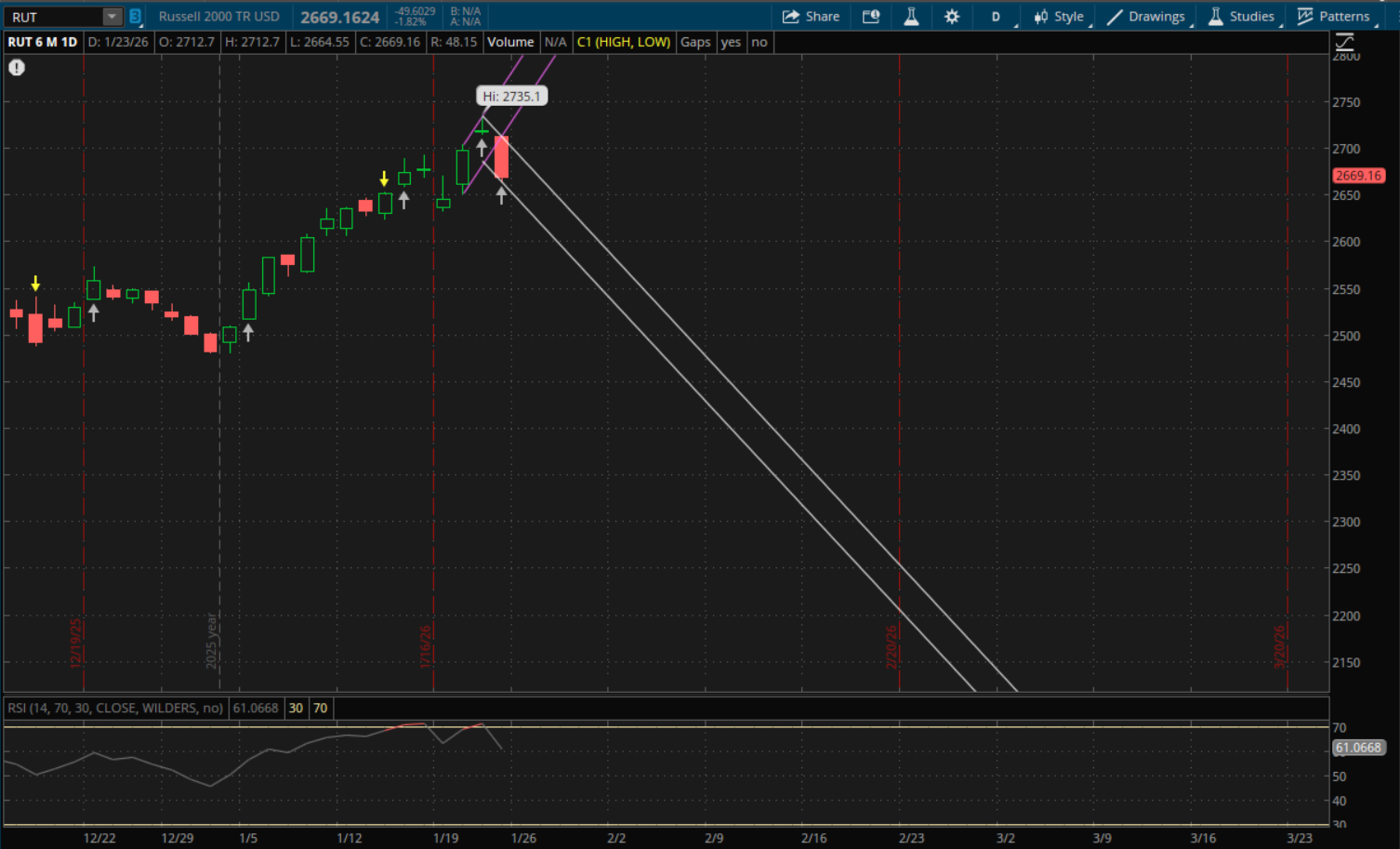Viewport: 1400px width, 849px height.
Task: Click the C1 (HIGH, LOW) study label
Action: point(623,42)
